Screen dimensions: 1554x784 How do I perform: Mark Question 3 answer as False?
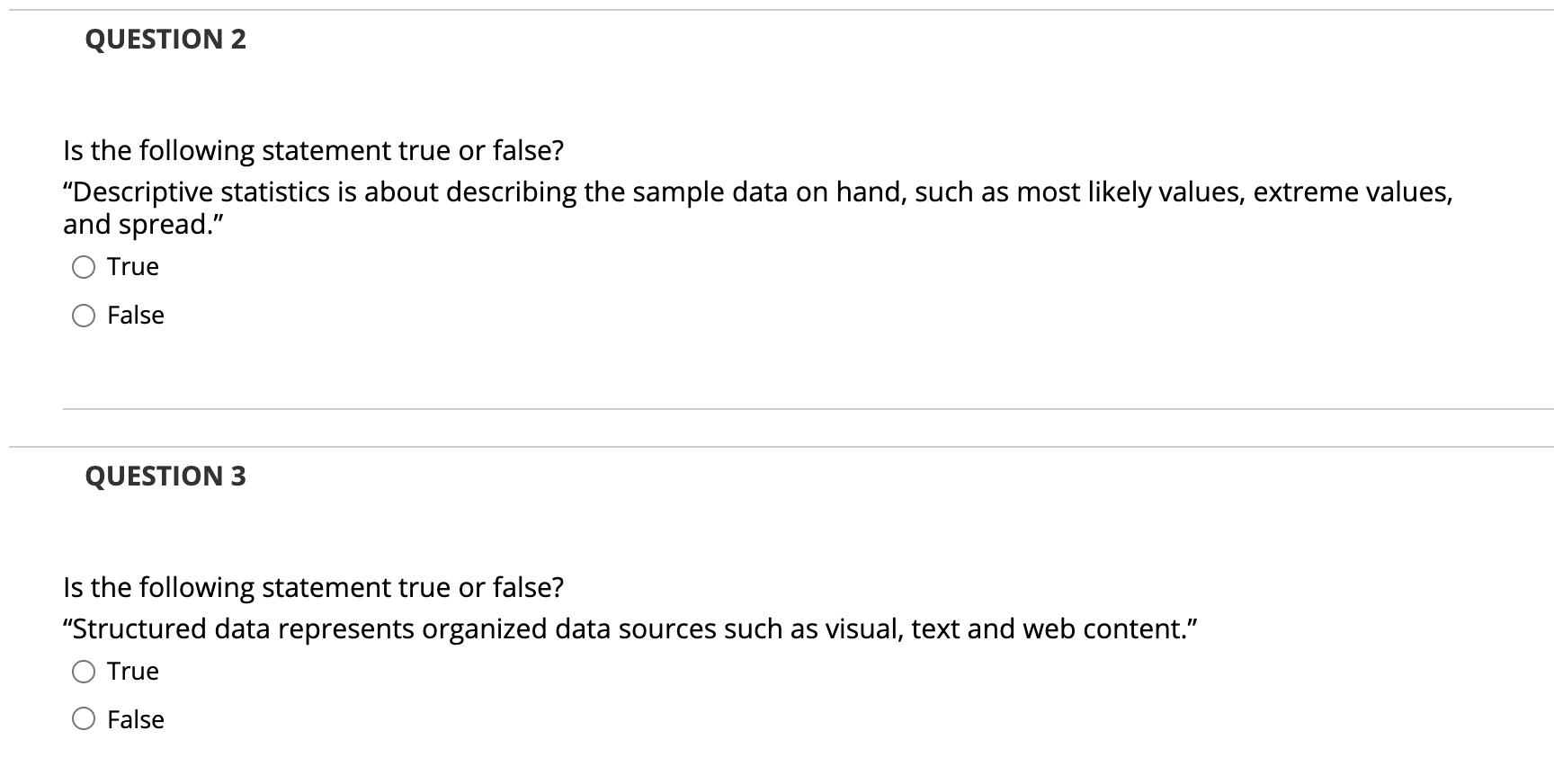click(x=82, y=718)
